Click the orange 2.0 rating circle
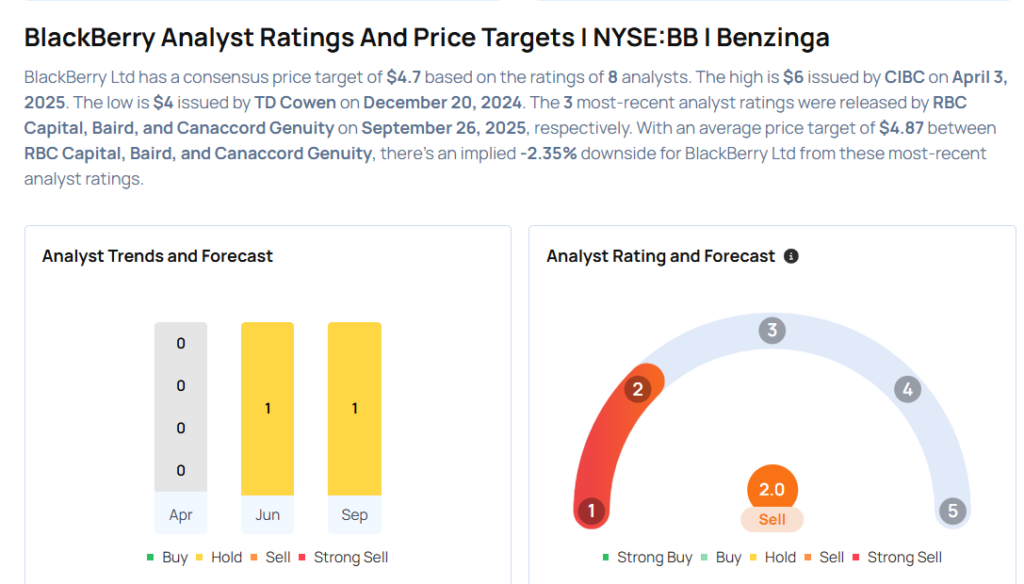Viewport: 1024px width, 584px height. pos(772,490)
